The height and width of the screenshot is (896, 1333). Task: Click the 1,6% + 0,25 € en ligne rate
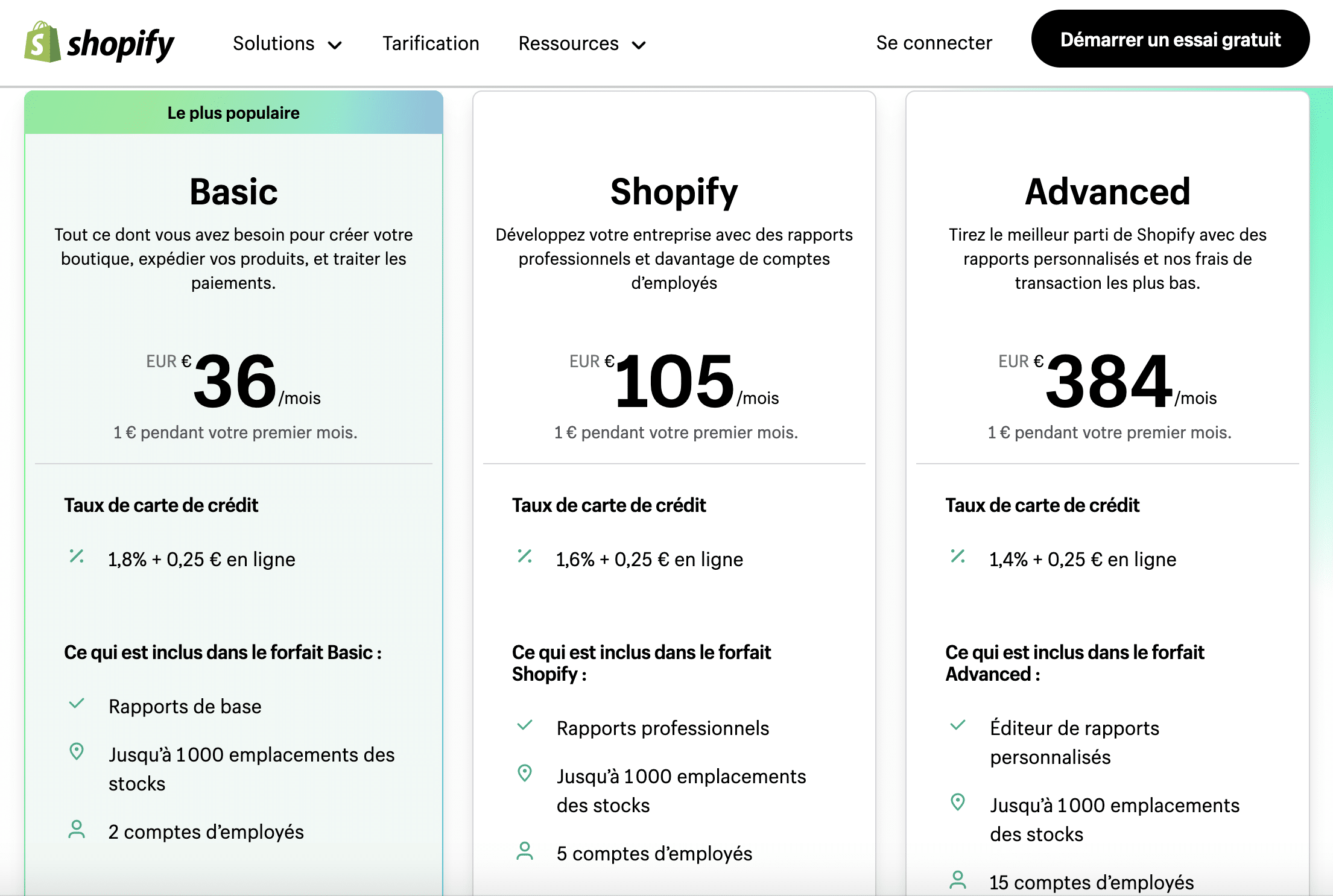[x=649, y=560]
